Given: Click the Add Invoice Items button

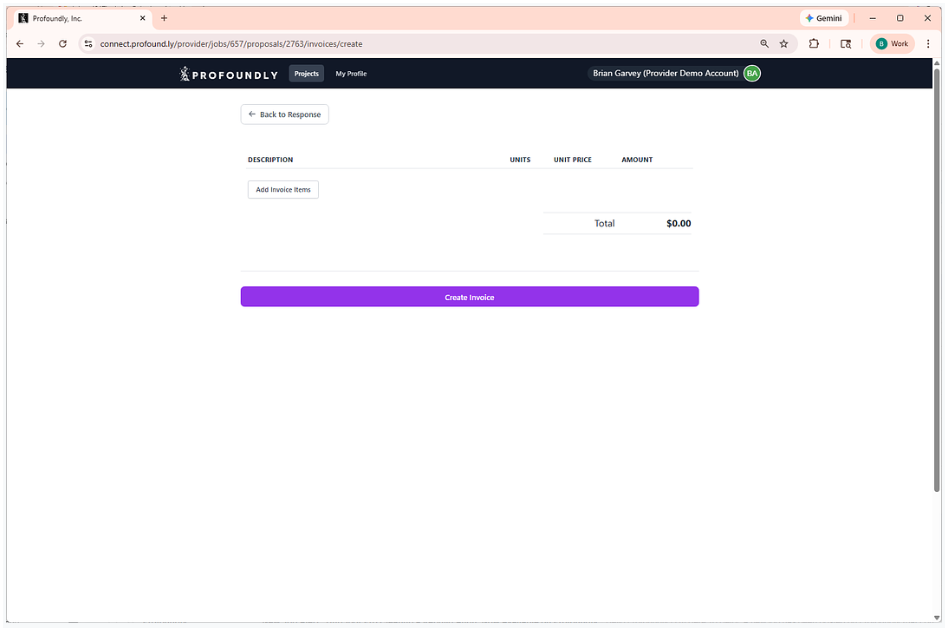Looking at the screenshot, I should [x=283, y=189].
